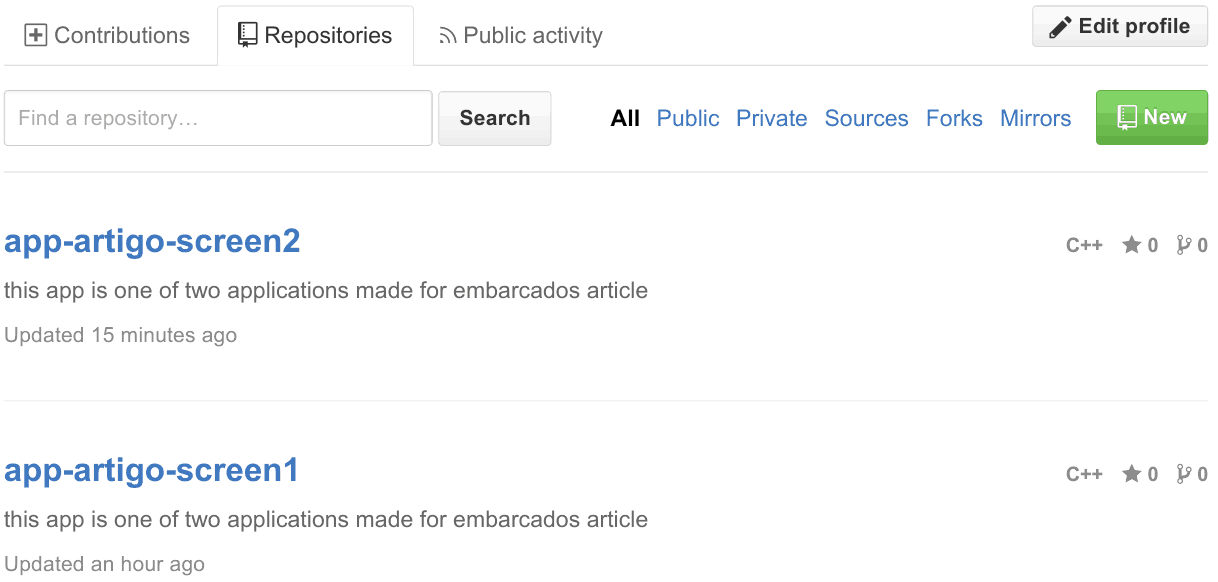Screen dimensions: 1218x582
Task: Select the All repositories filter
Action: click(625, 118)
